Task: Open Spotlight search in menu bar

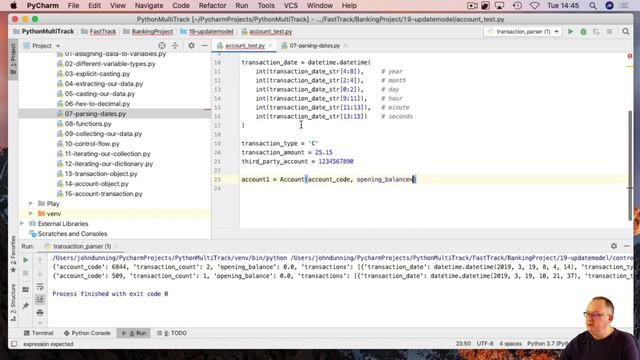Action: (593, 6)
